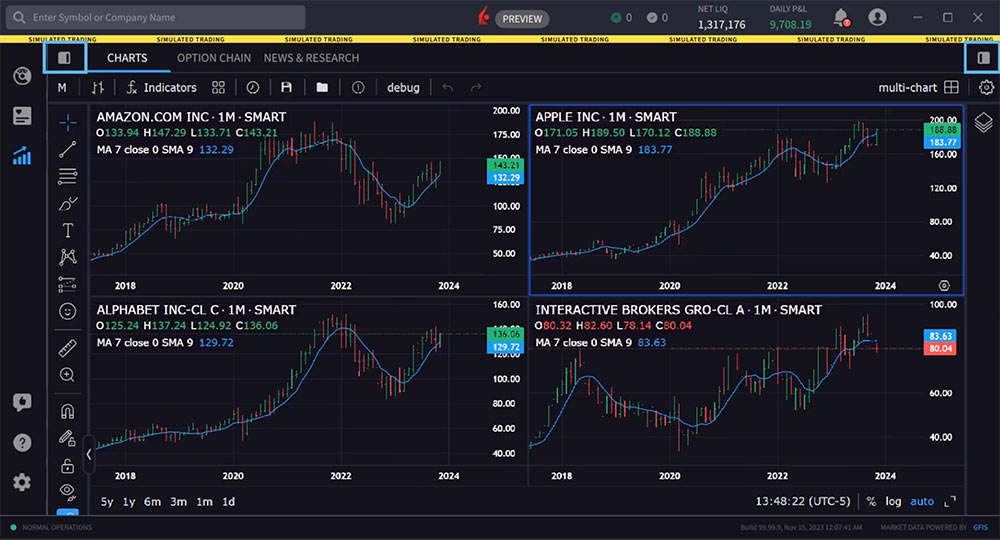This screenshot has width=1000, height=540.
Task: Toggle magnet mode for drawings
Action: [x=68, y=411]
